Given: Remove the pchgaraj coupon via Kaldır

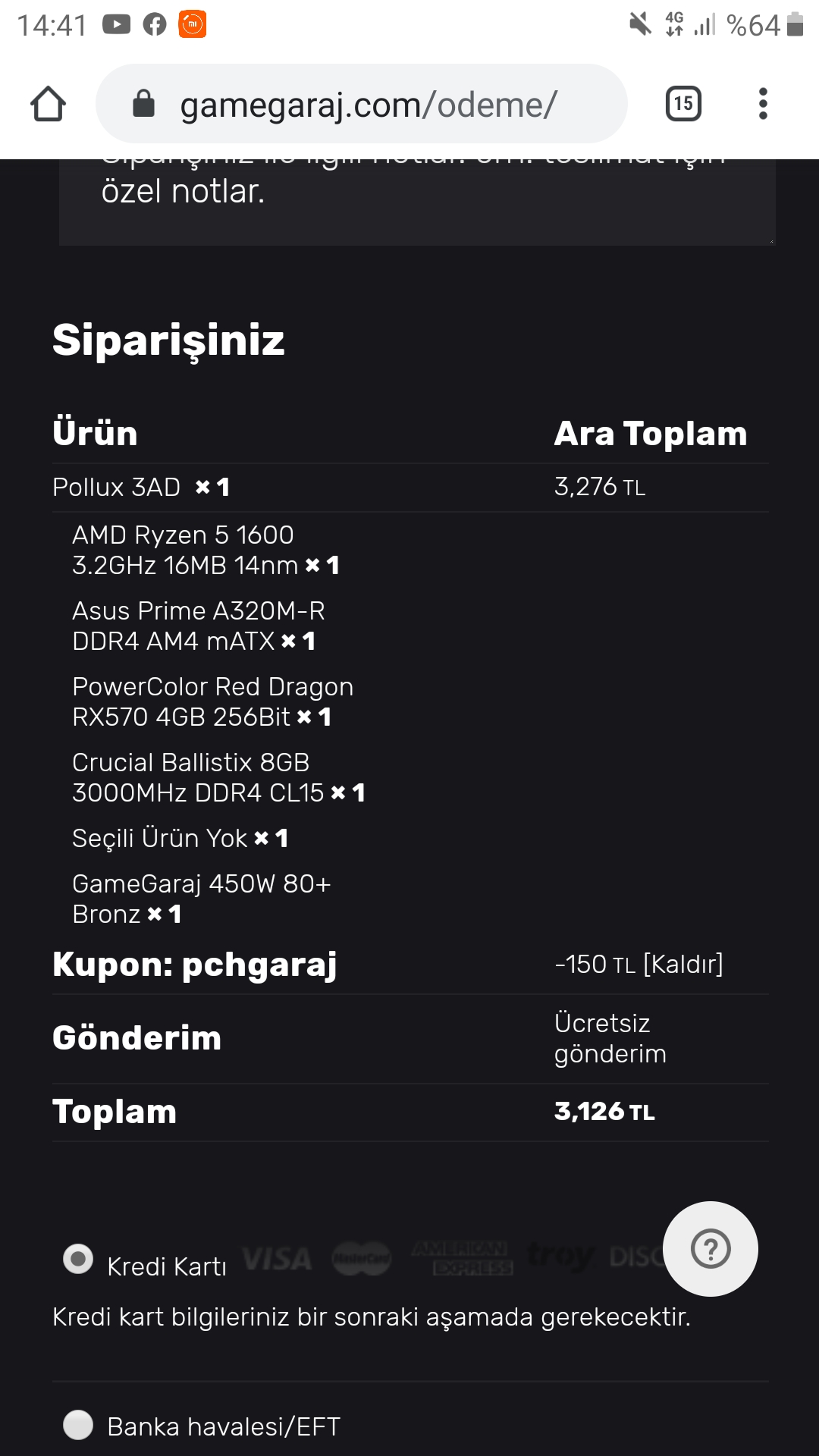Looking at the screenshot, I should coord(682,965).
